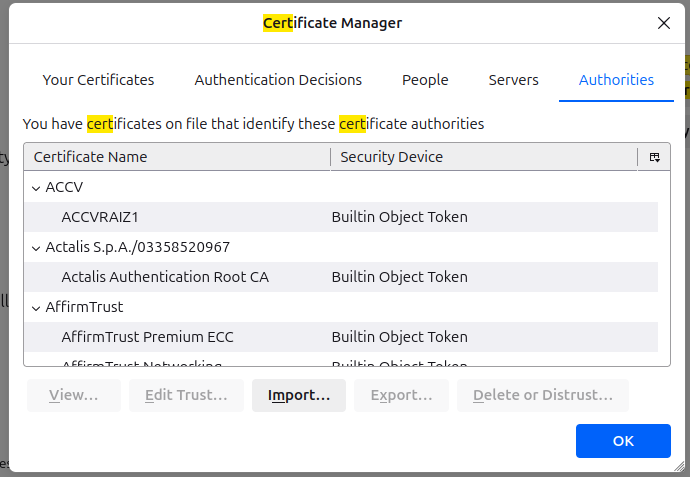This screenshot has width=690, height=477.
Task: Select the Authorities tab
Action: pos(616,80)
